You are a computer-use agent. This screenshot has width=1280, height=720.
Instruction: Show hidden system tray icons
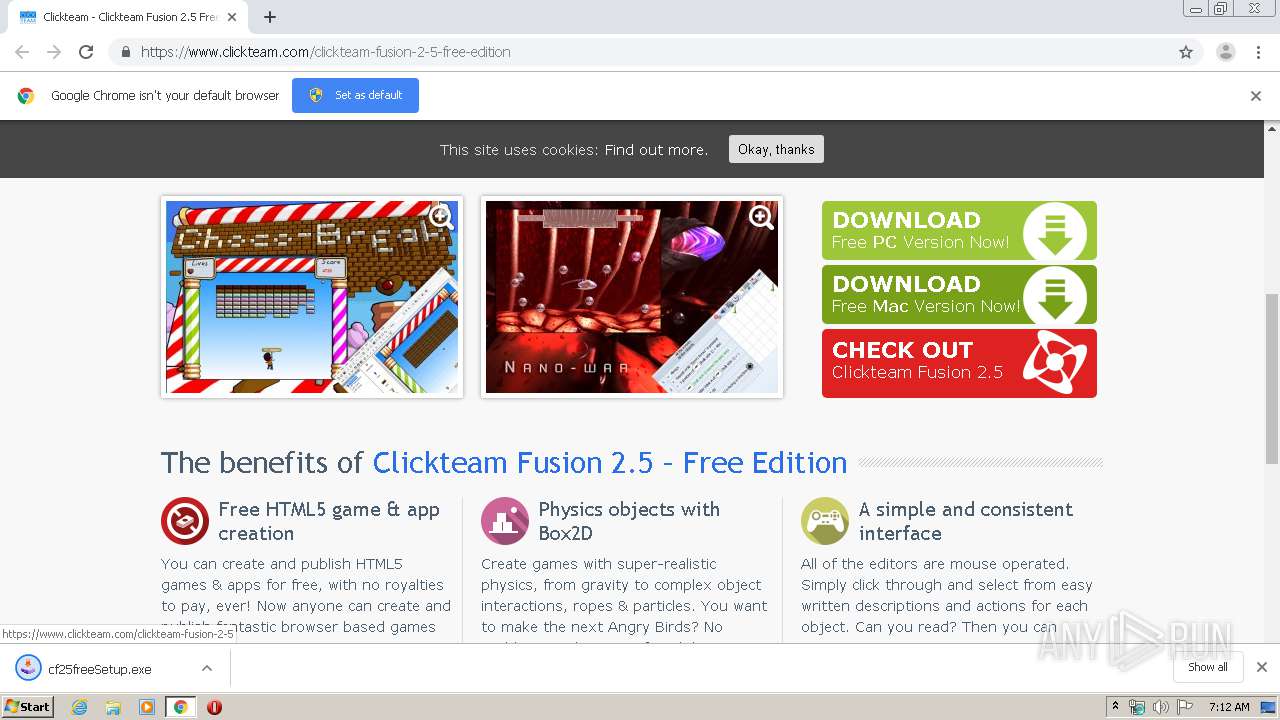coord(1115,707)
